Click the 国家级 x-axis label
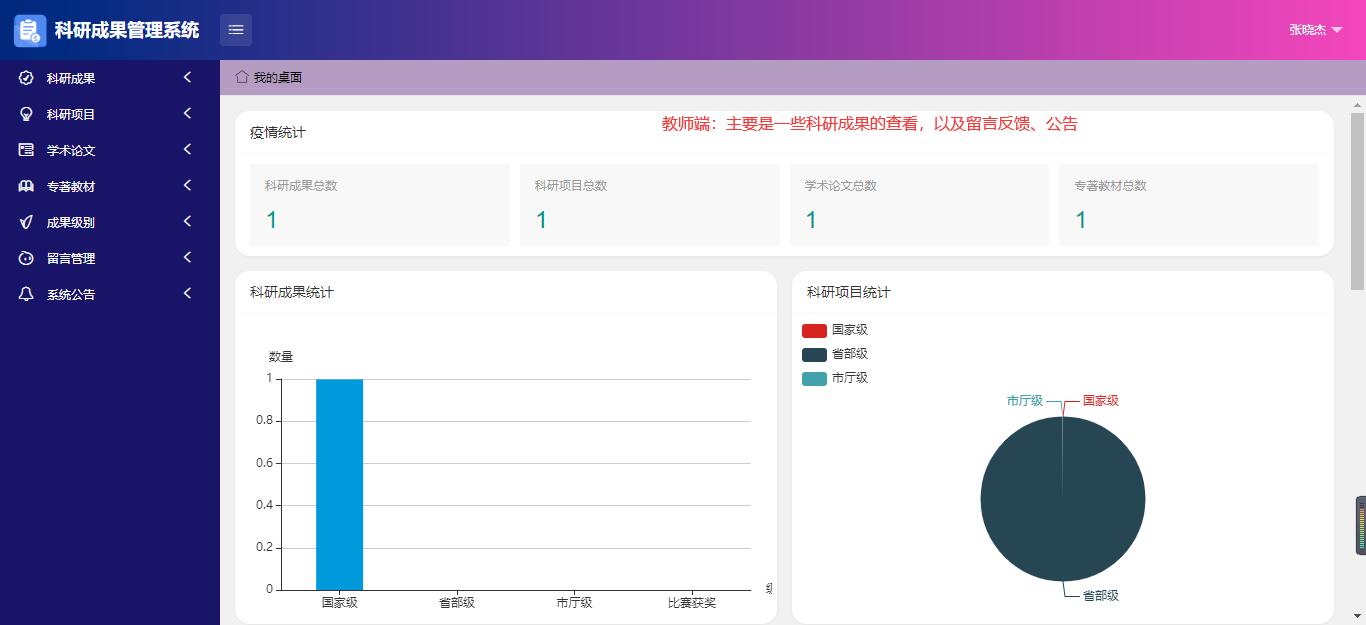Image resolution: width=1366 pixels, height=625 pixels. (x=339, y=603)
